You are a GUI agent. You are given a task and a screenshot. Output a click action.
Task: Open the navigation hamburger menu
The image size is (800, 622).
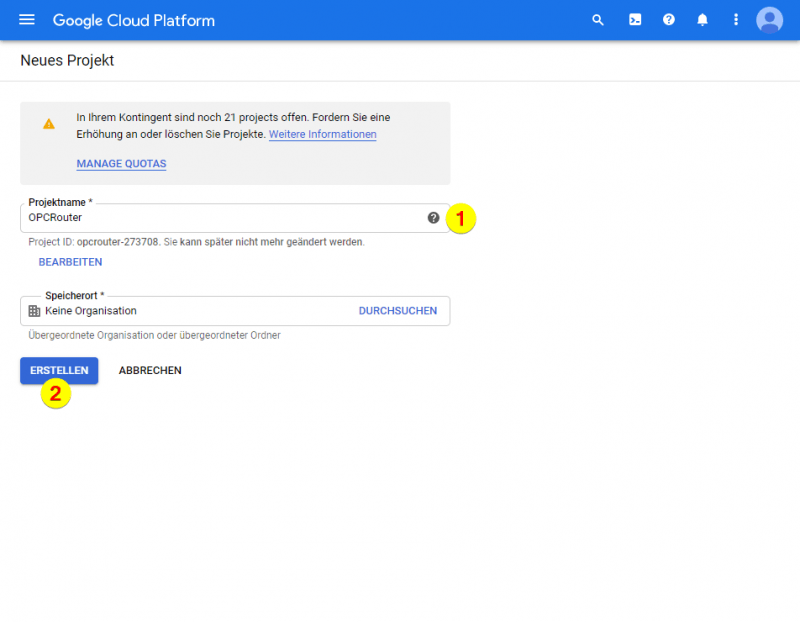26,20
